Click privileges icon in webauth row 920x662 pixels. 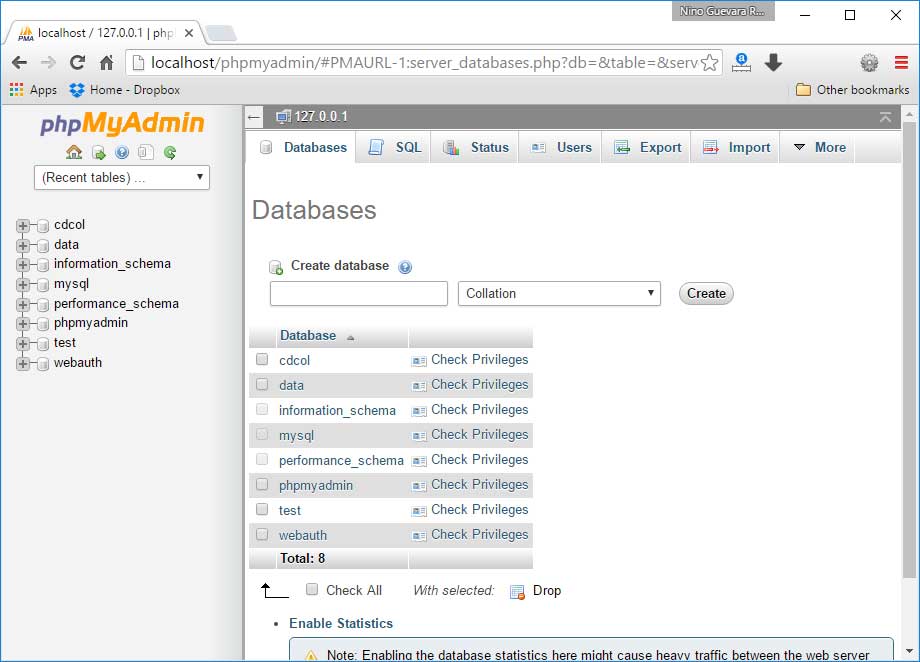click(419, 535)
